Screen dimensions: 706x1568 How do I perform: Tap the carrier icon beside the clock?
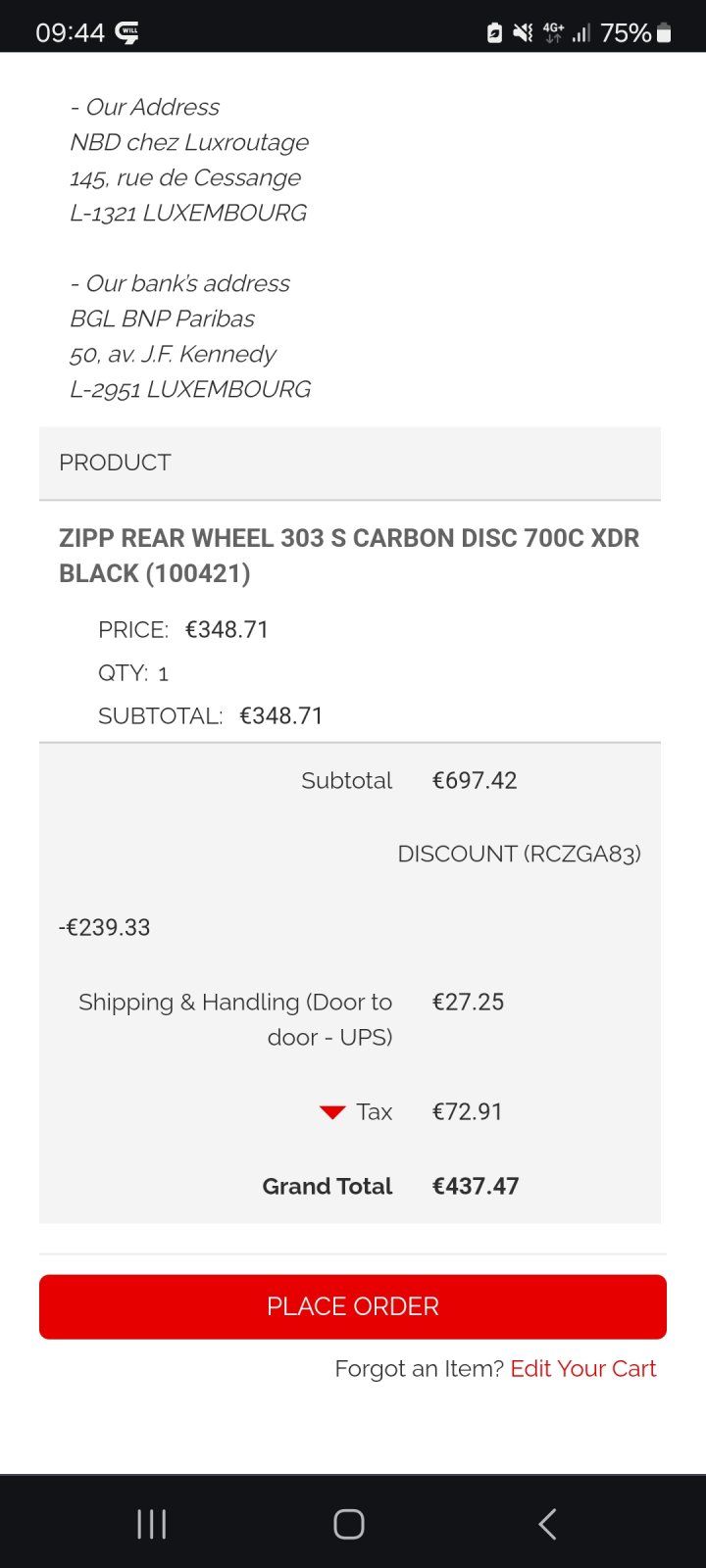pyautogui.click(x=127, y=33)
